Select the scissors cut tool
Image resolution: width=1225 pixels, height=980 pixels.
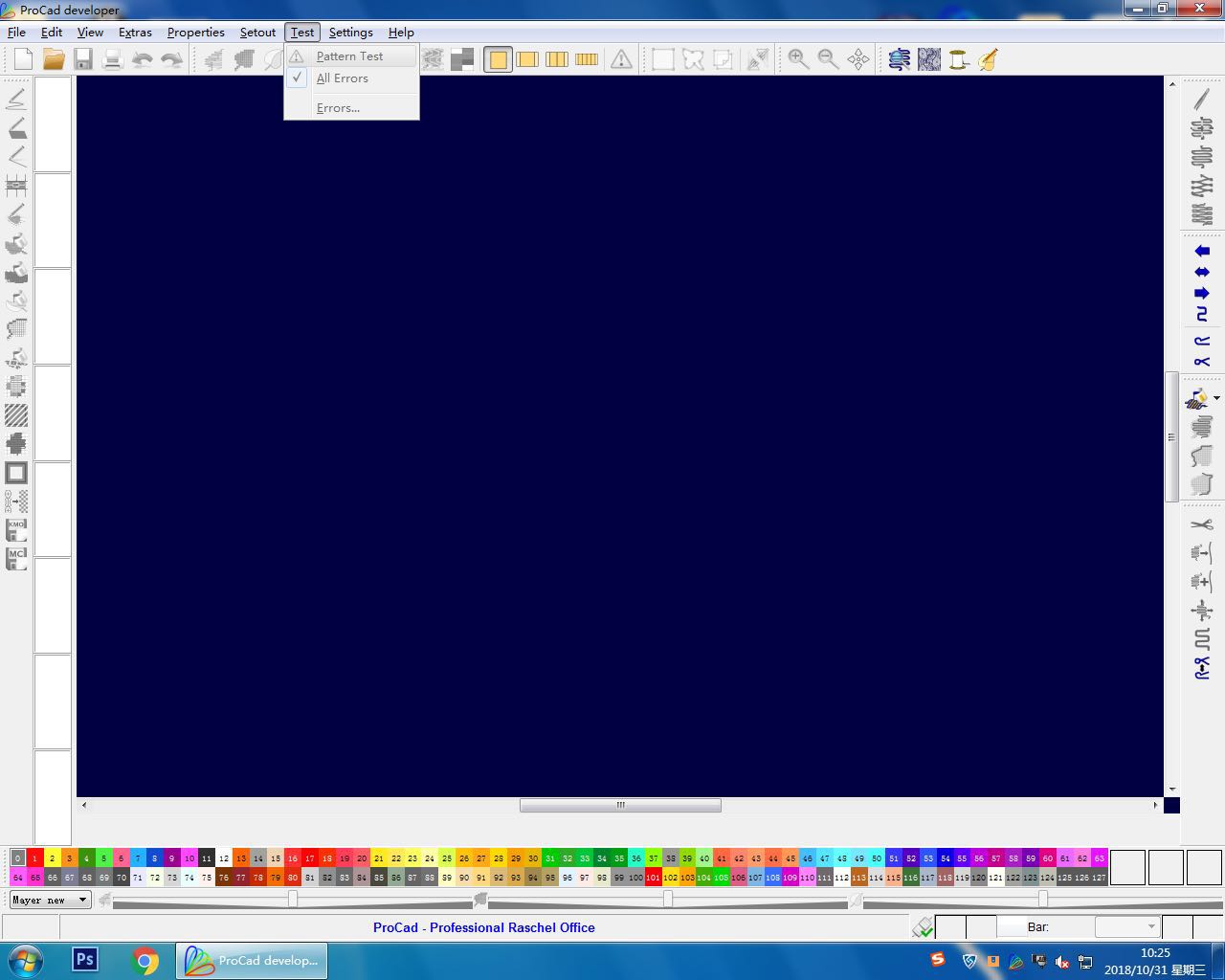[1202, 524]
